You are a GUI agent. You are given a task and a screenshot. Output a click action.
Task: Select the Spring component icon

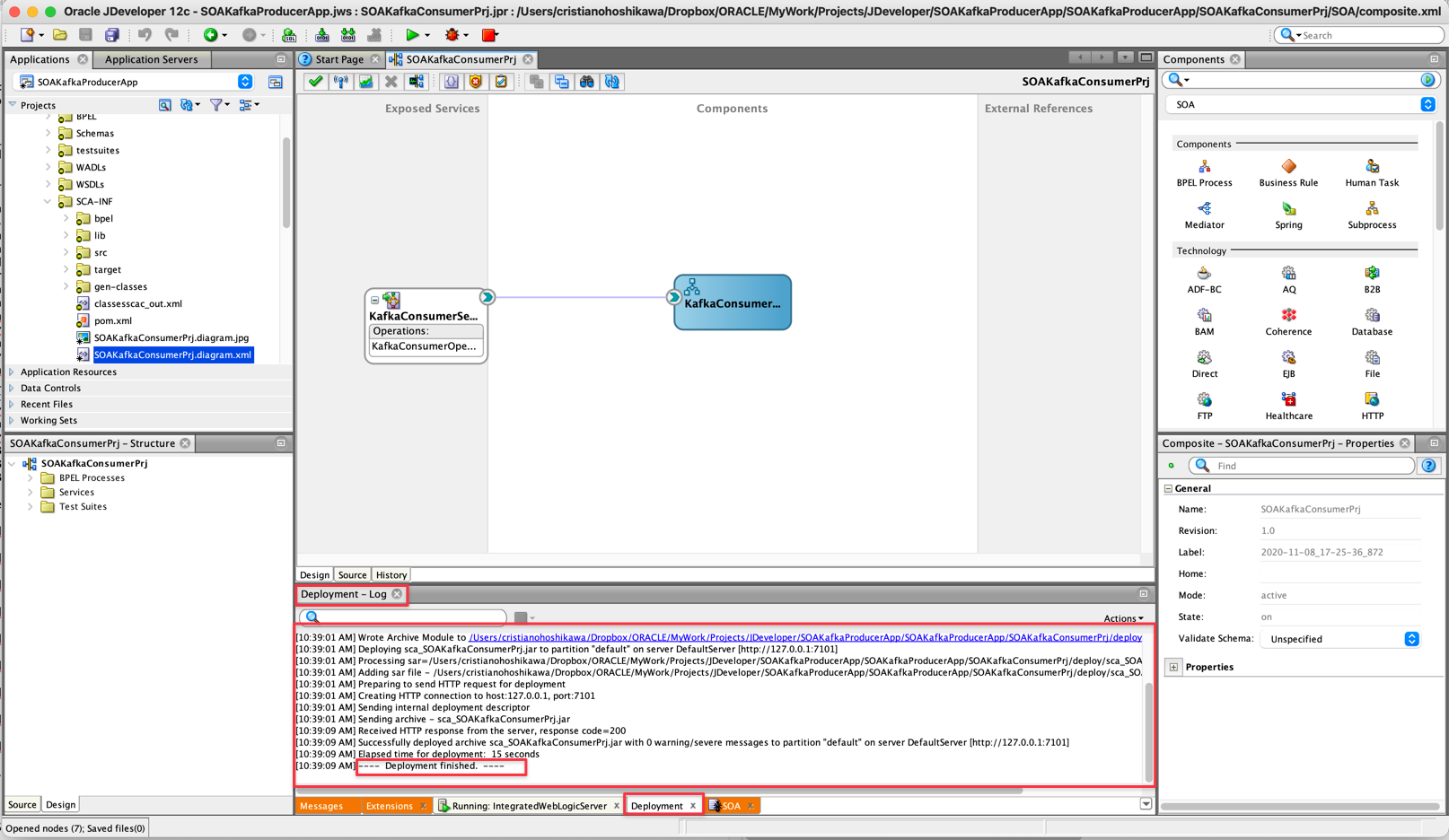coord(1288,209)
